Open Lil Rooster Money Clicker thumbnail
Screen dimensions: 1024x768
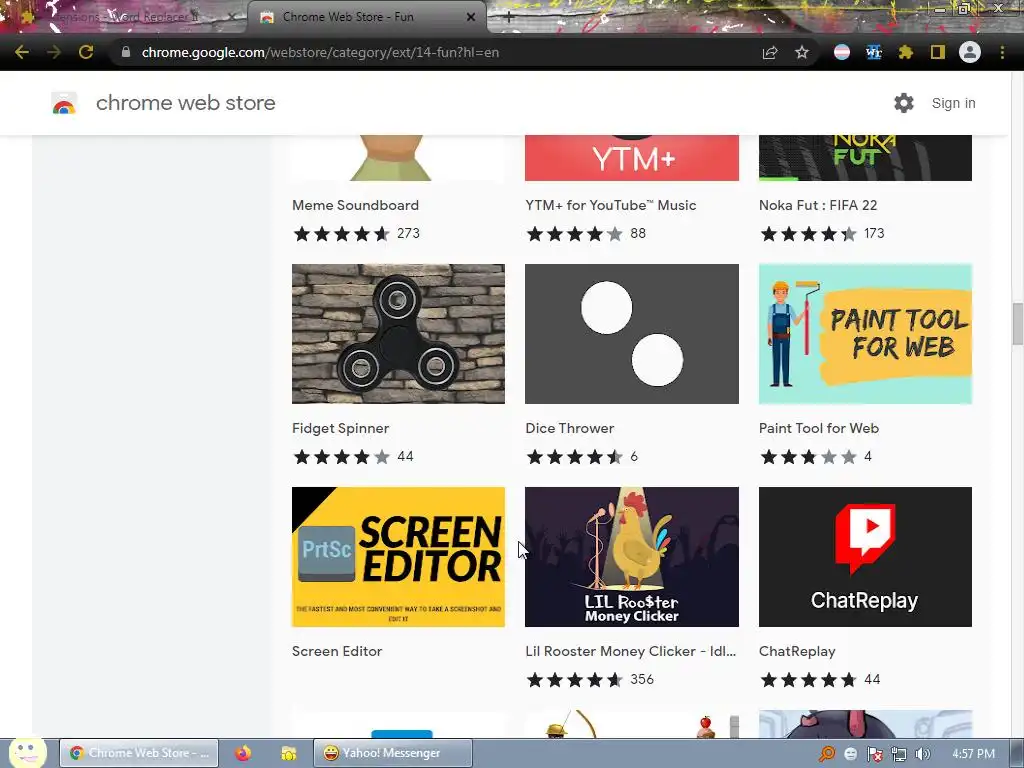632,557
